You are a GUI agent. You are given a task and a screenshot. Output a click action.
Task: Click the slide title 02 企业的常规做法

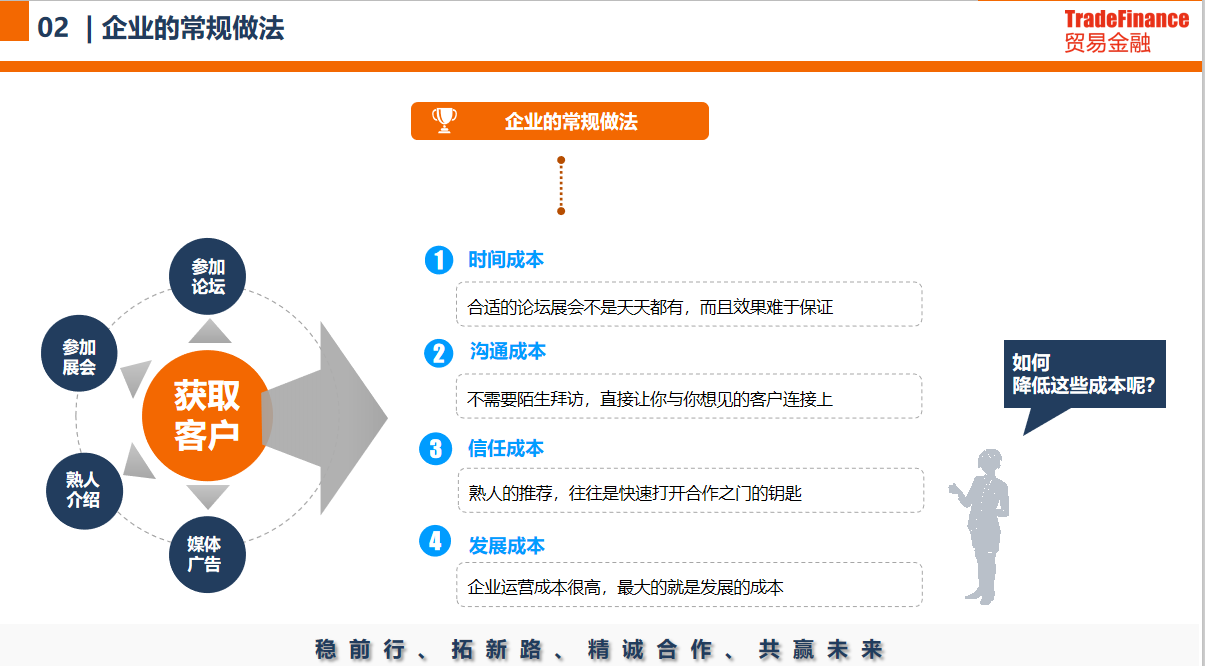coord(161,29)
